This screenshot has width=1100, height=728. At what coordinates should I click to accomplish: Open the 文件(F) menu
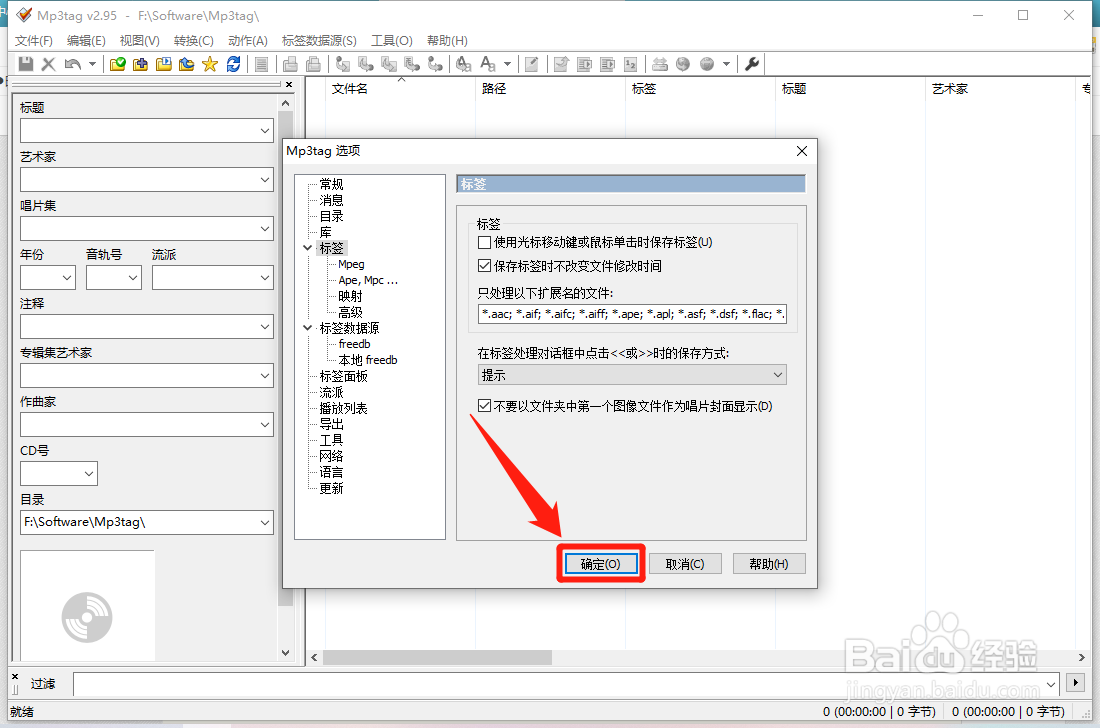coord(34,41)
